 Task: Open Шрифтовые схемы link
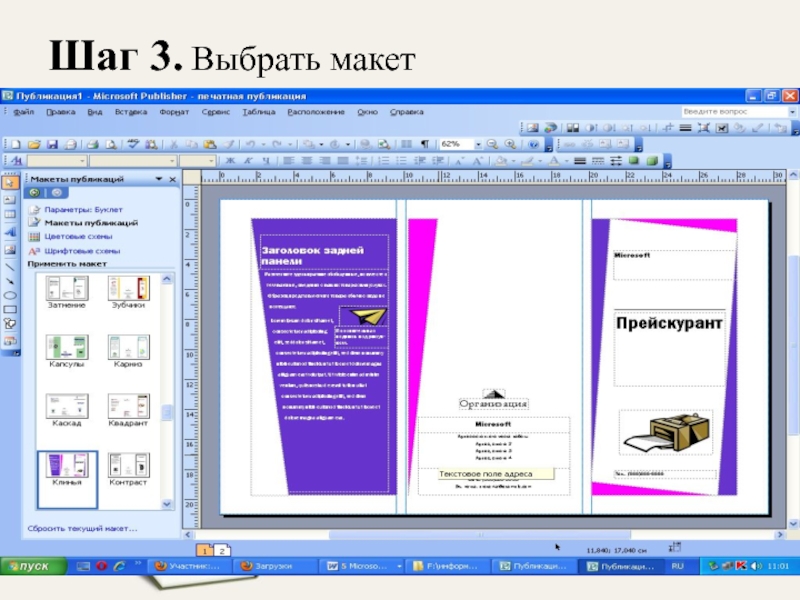coord(82,251)
